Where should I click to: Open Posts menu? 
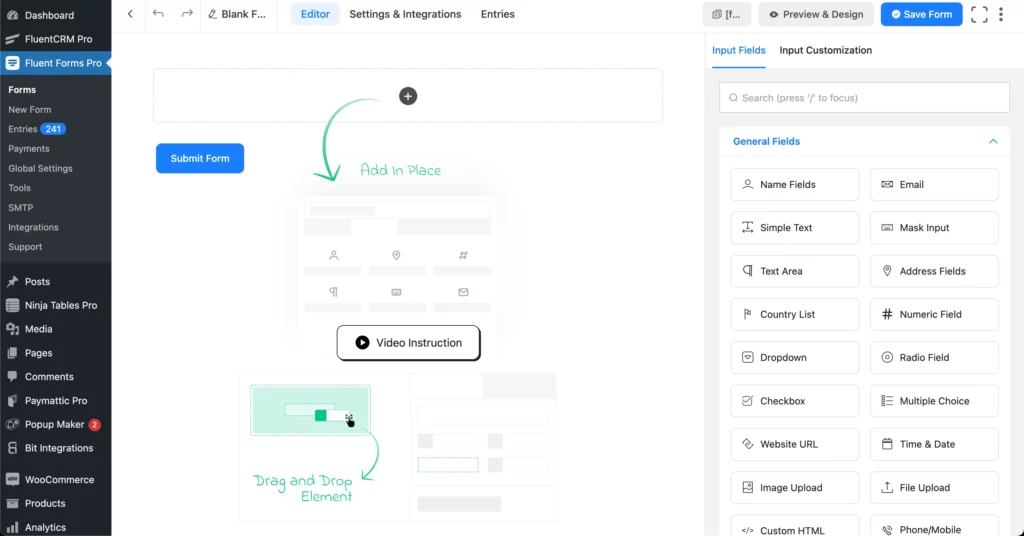point(56,281)
